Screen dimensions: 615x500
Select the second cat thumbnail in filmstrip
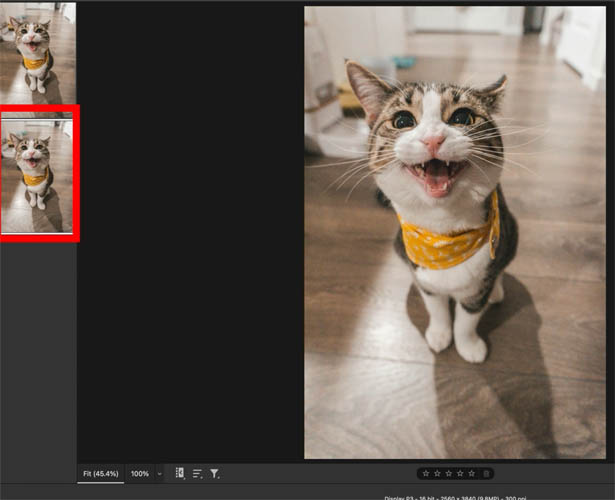tap(37, 175)
